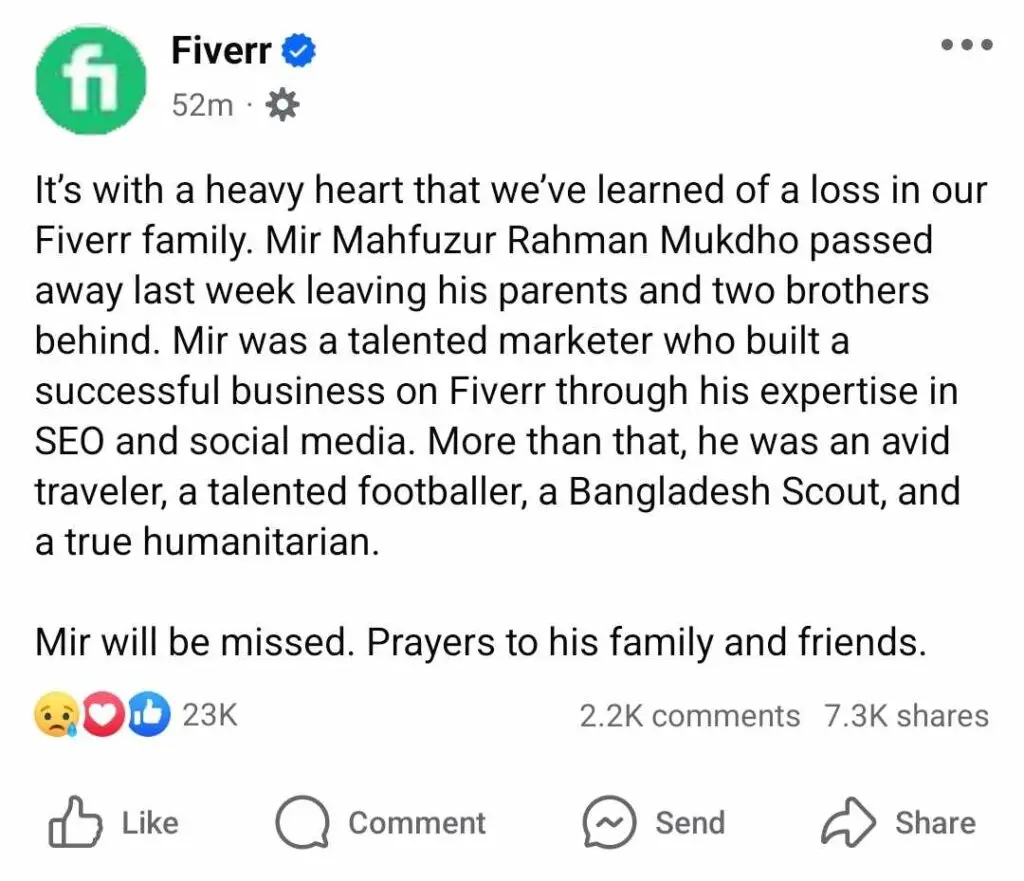Screen dimensions: 1024x881
Task: Tap the arrow Share icon
Action: click(847, 823)
